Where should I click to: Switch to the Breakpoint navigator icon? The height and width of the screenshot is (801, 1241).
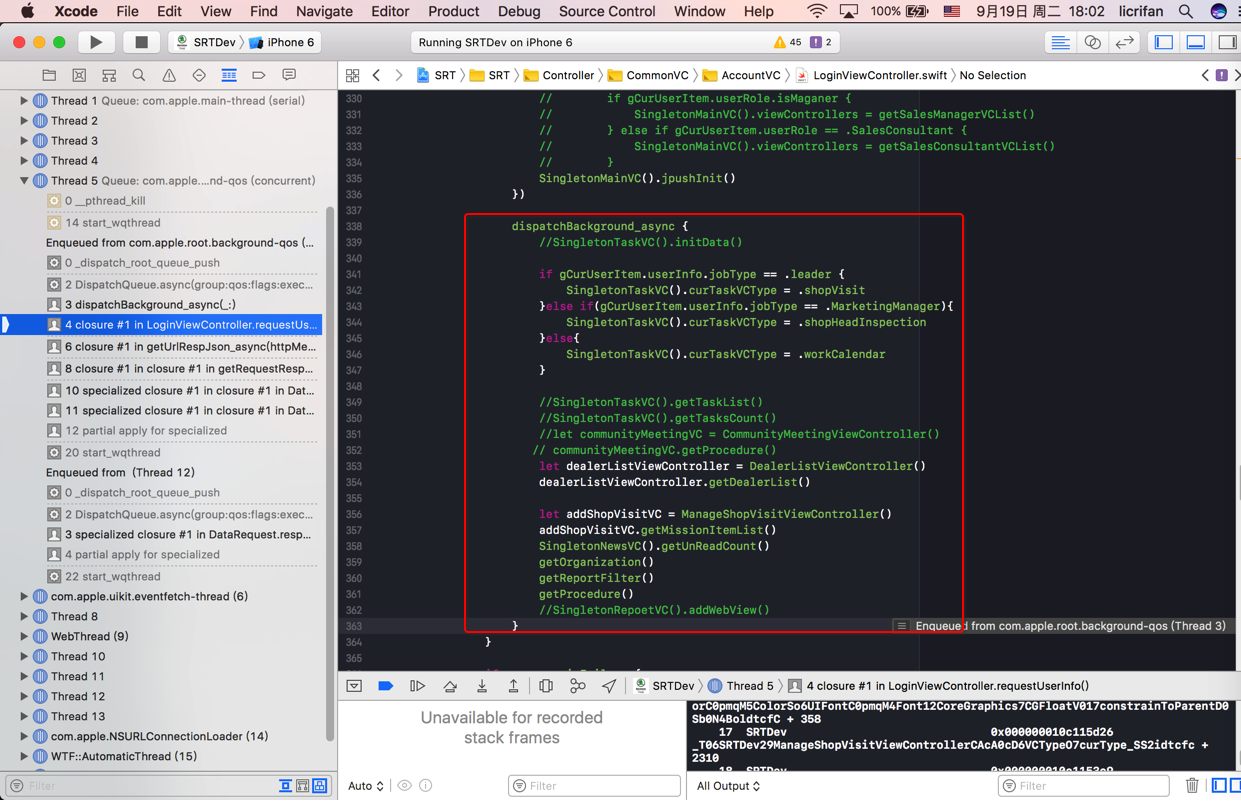pos(259,76)
